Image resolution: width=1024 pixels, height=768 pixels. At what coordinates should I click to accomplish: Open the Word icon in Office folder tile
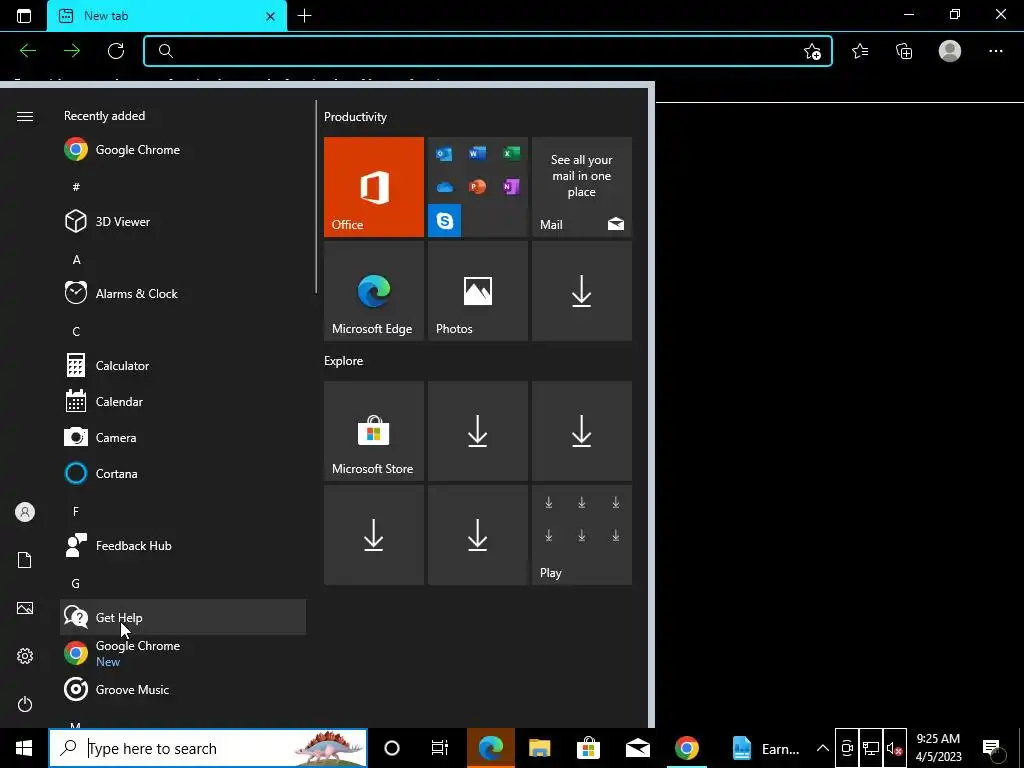click(x=477, y=153)
